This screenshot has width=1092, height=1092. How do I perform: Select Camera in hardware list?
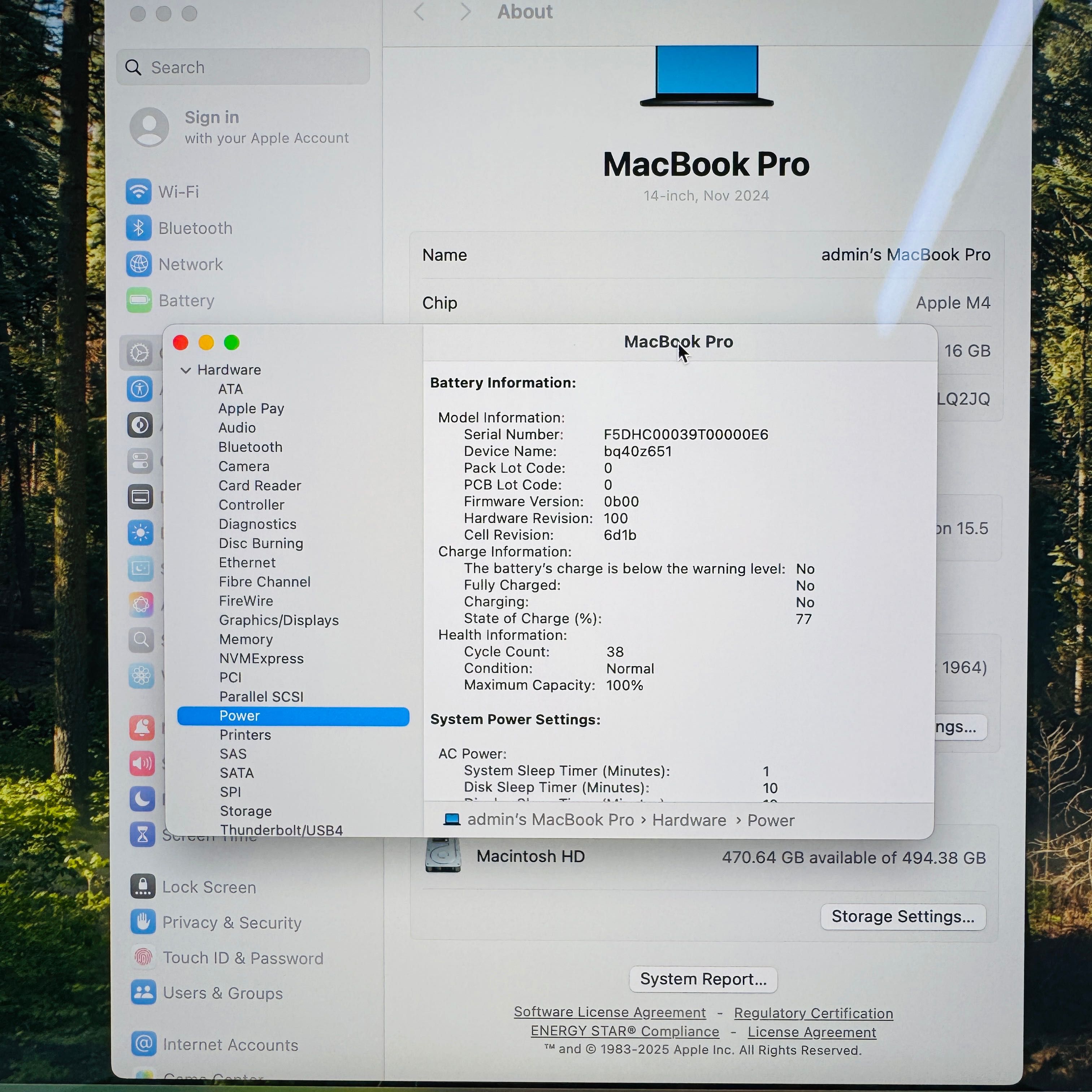click(x=244, y=466)
